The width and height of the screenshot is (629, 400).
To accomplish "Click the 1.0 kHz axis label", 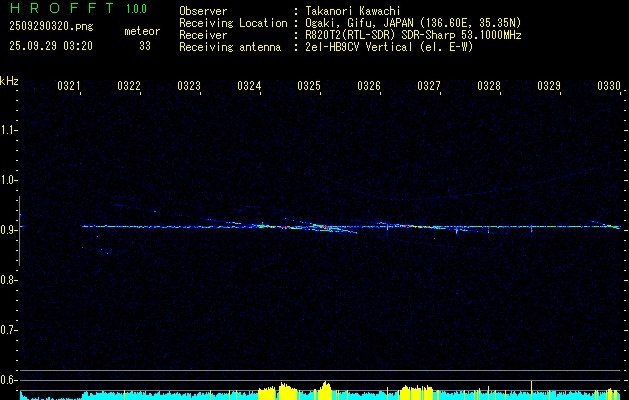I will coord(8,180).
